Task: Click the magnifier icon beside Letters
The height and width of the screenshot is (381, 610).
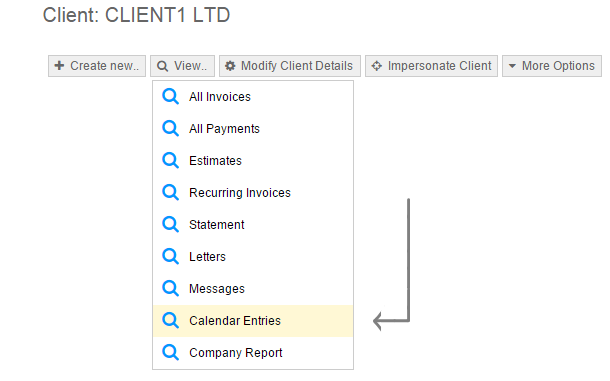Action: [170, 256]
